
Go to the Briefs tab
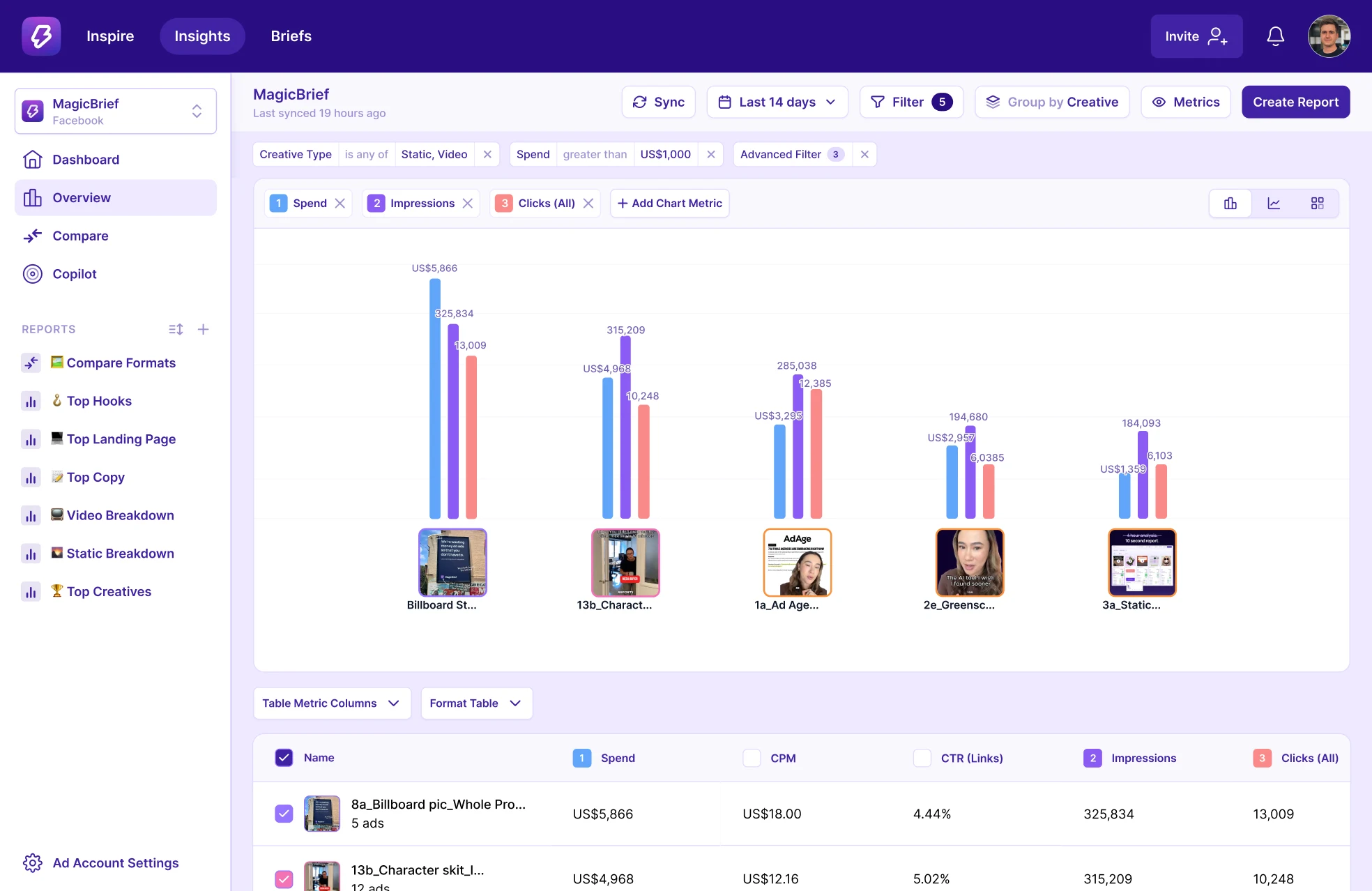point(291,36)
